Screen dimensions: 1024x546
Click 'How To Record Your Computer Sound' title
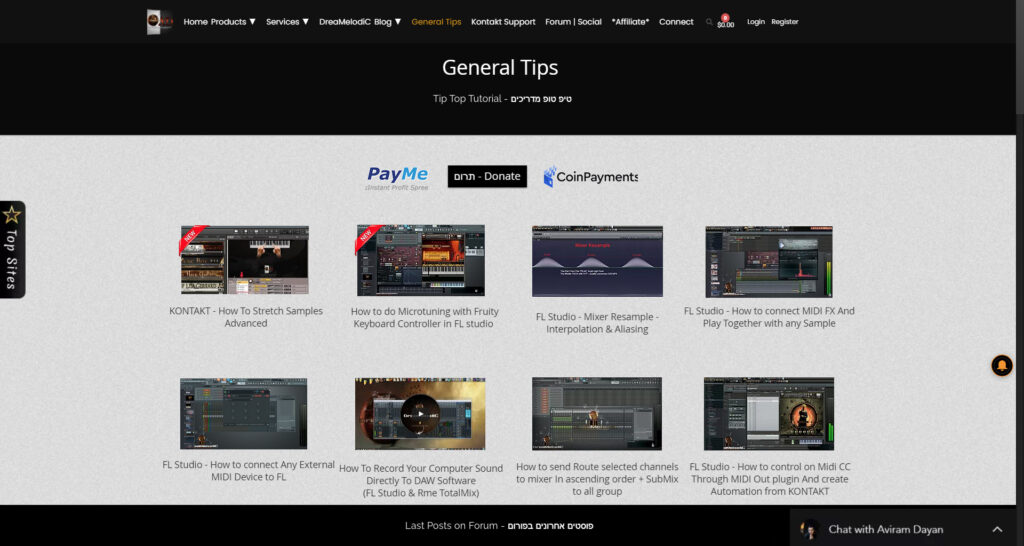coord(421,480)
